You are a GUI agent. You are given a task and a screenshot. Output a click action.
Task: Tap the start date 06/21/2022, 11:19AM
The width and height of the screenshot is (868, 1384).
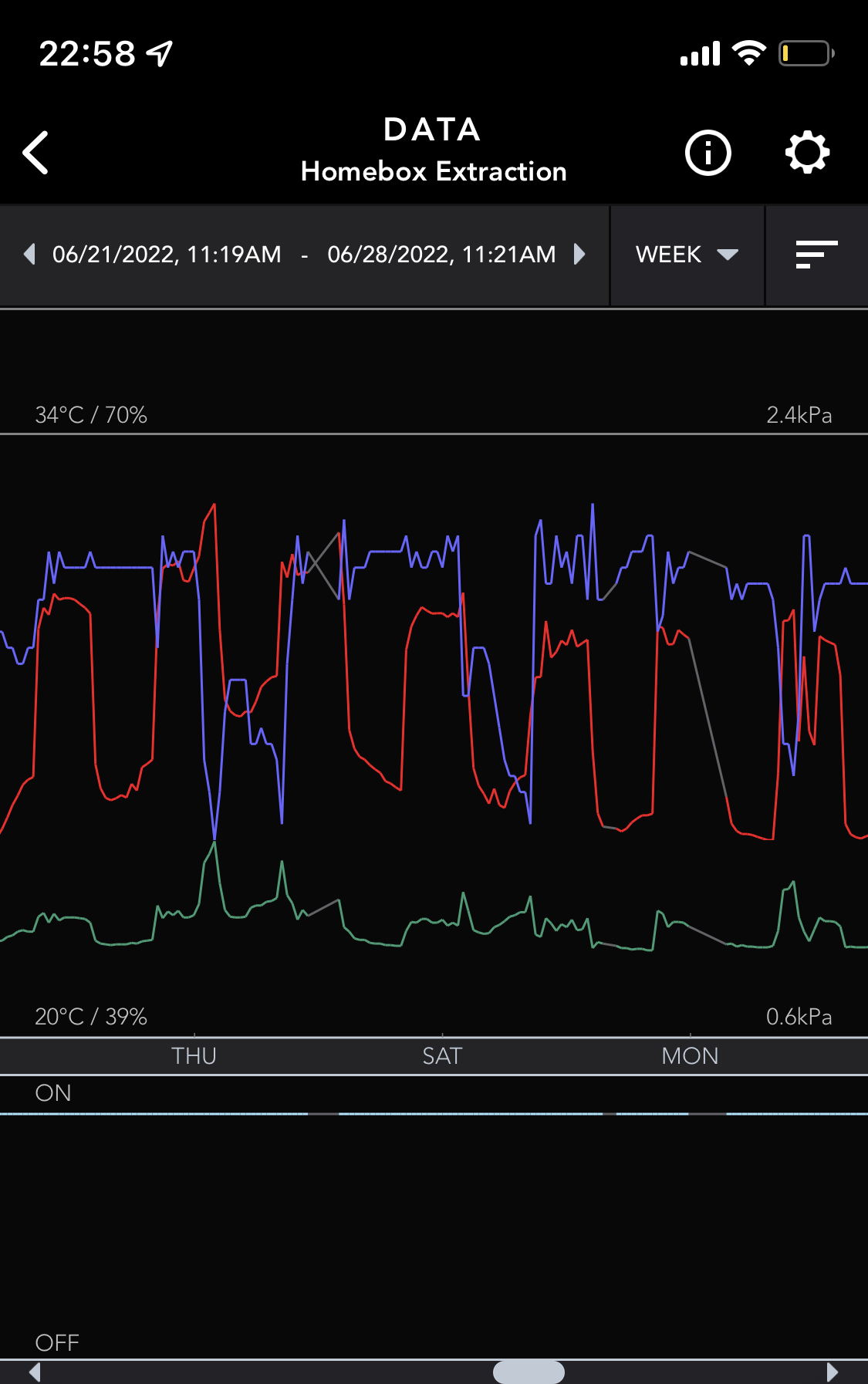tap(167, 255)
